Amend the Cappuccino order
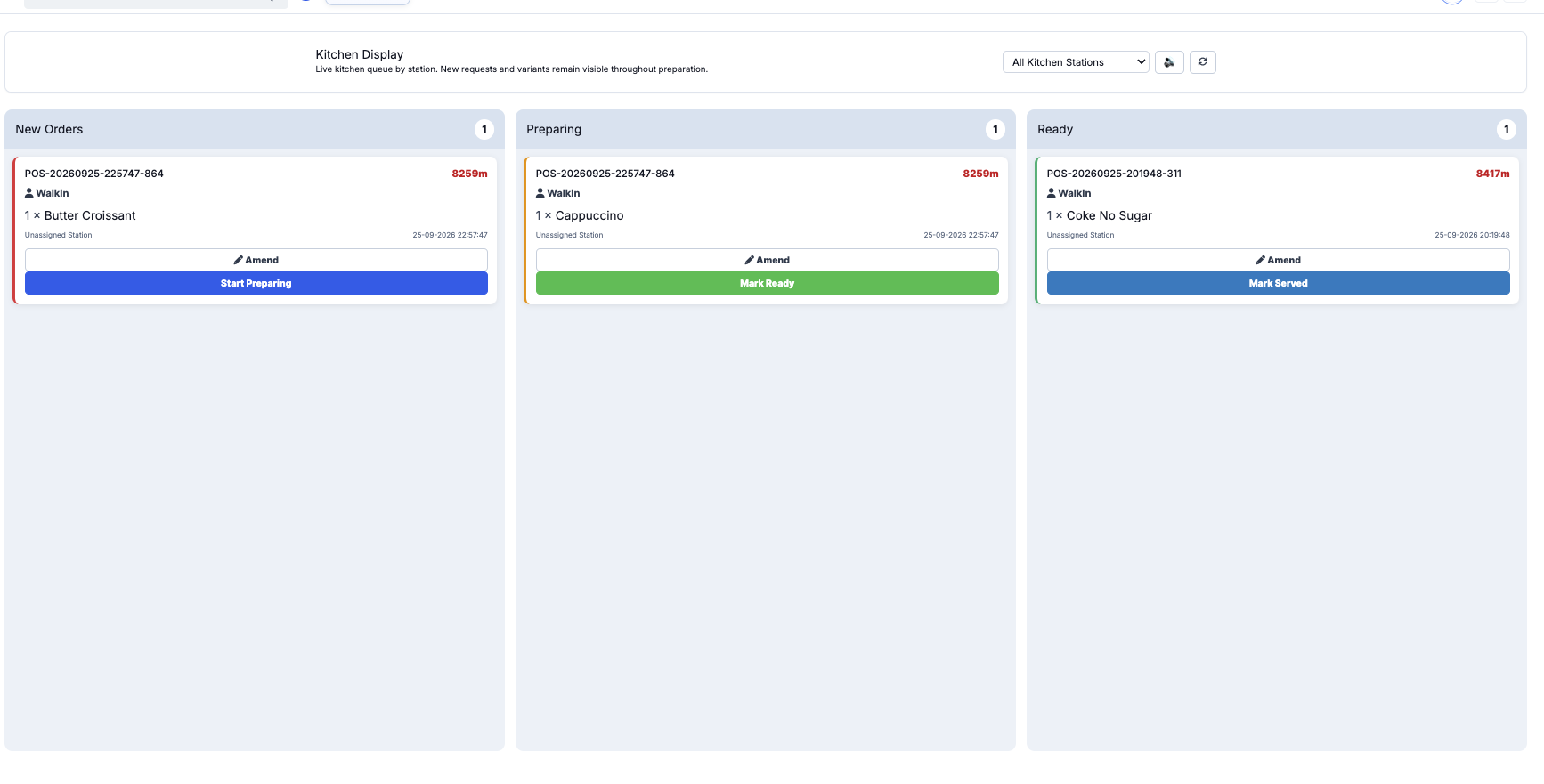The height and width of the screenshot is (784, 1544). tap(768, 260)
